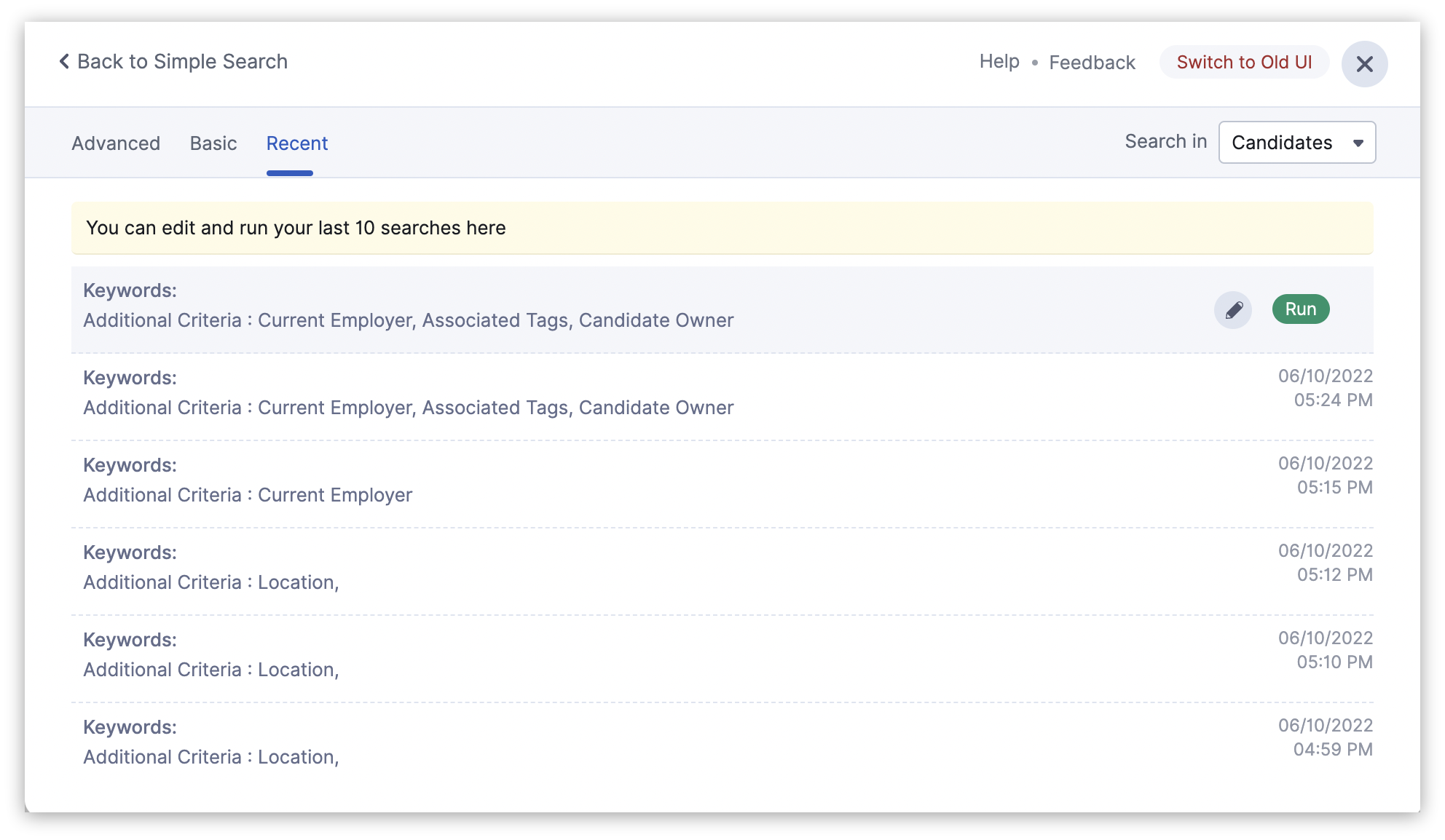The image size is (1445, 840).
Task: Click the Help link
Action: (x=999, y=62)
